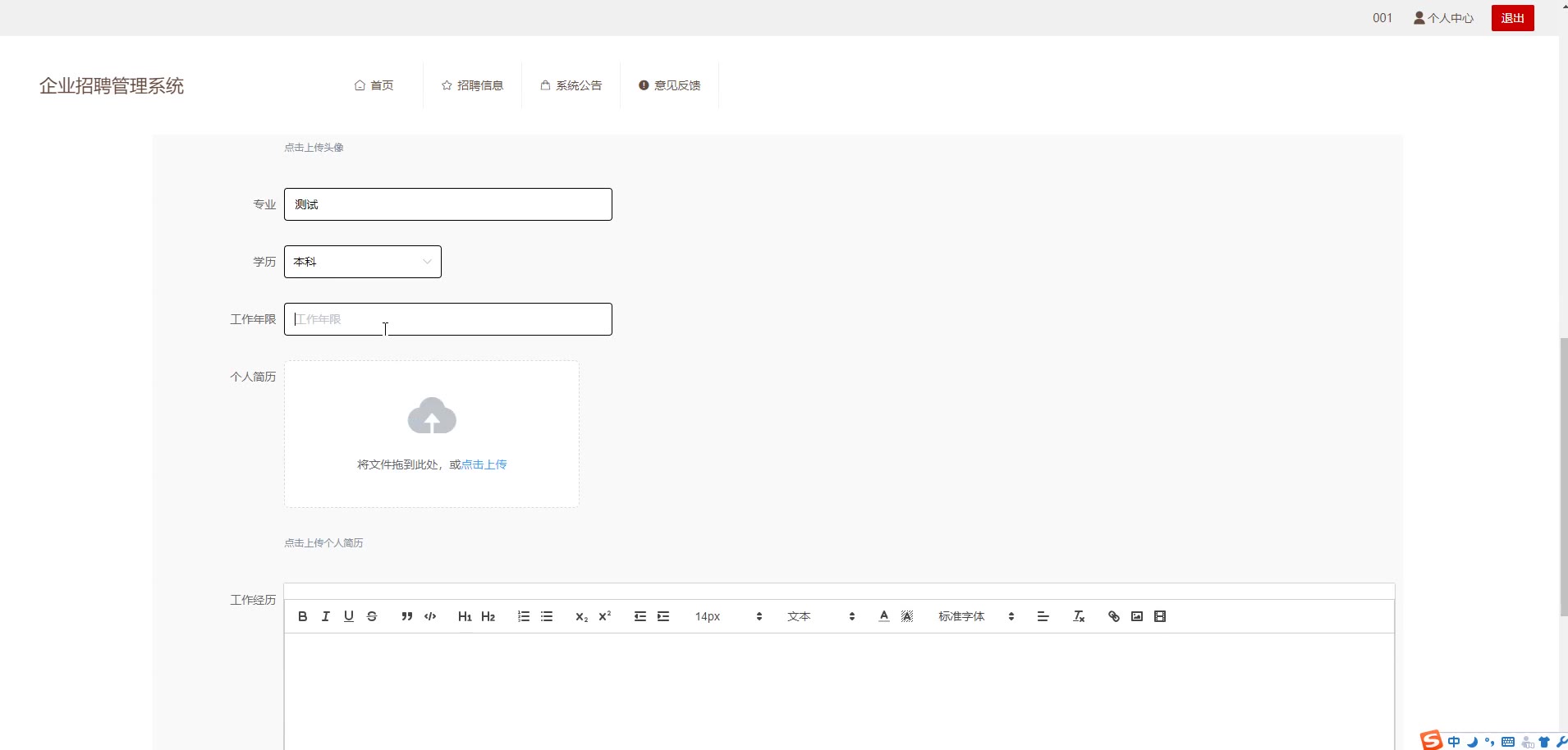1568x750 pixels.
Task: Create a bulleted list
Action: (547, 616)
